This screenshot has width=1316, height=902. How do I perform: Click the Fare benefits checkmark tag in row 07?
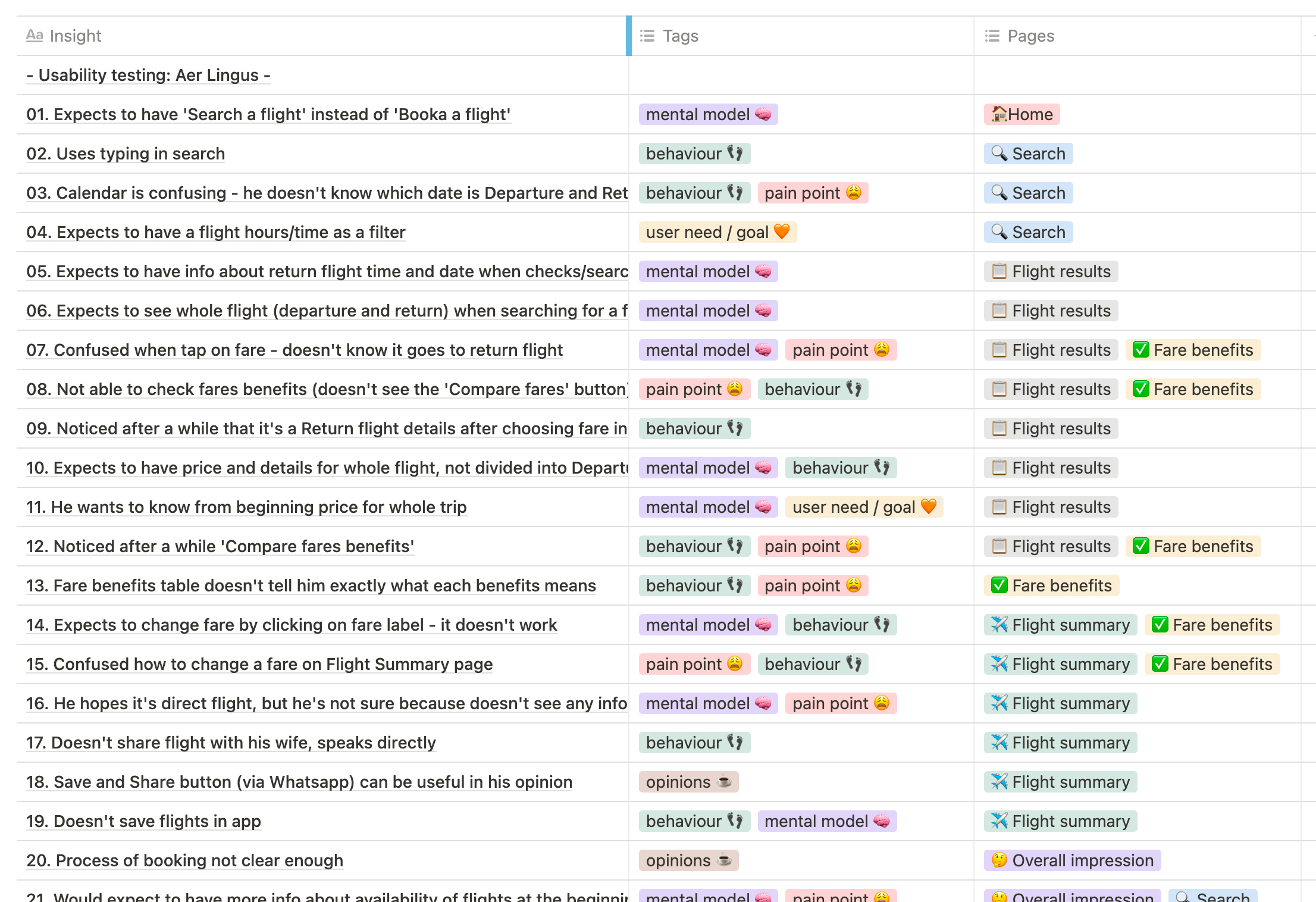click(x=1192, y=350)
